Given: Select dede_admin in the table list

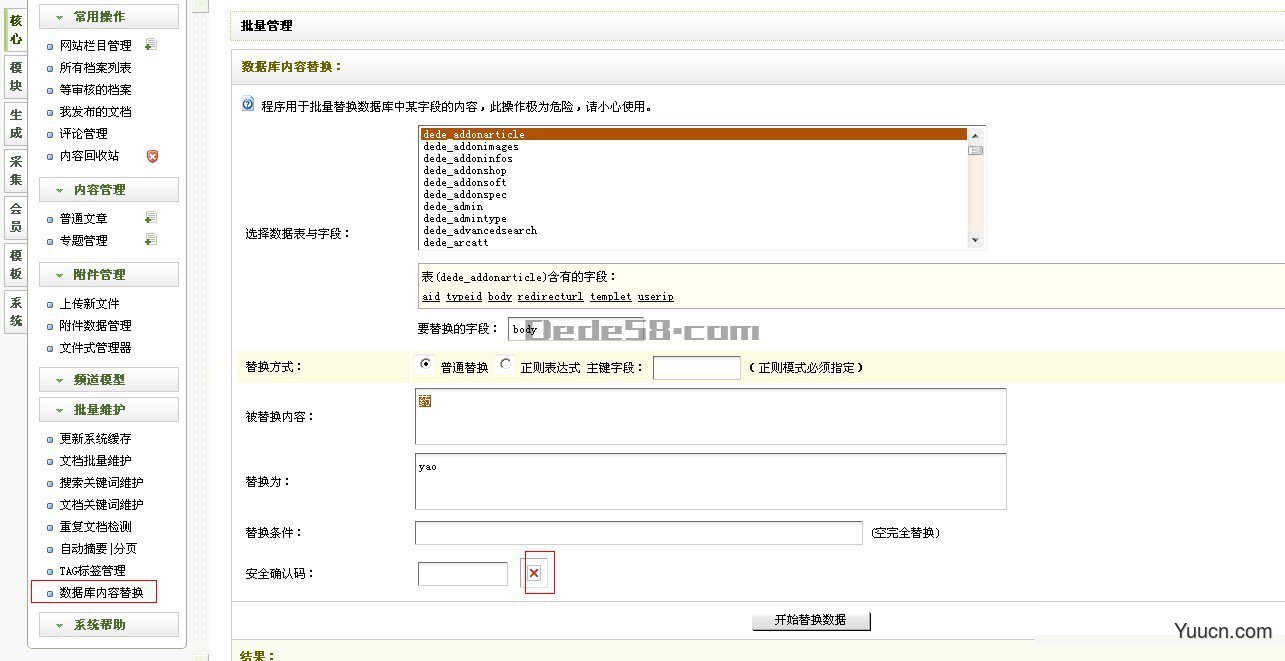Looking at the screenshot, I should (x=692, y=206).
